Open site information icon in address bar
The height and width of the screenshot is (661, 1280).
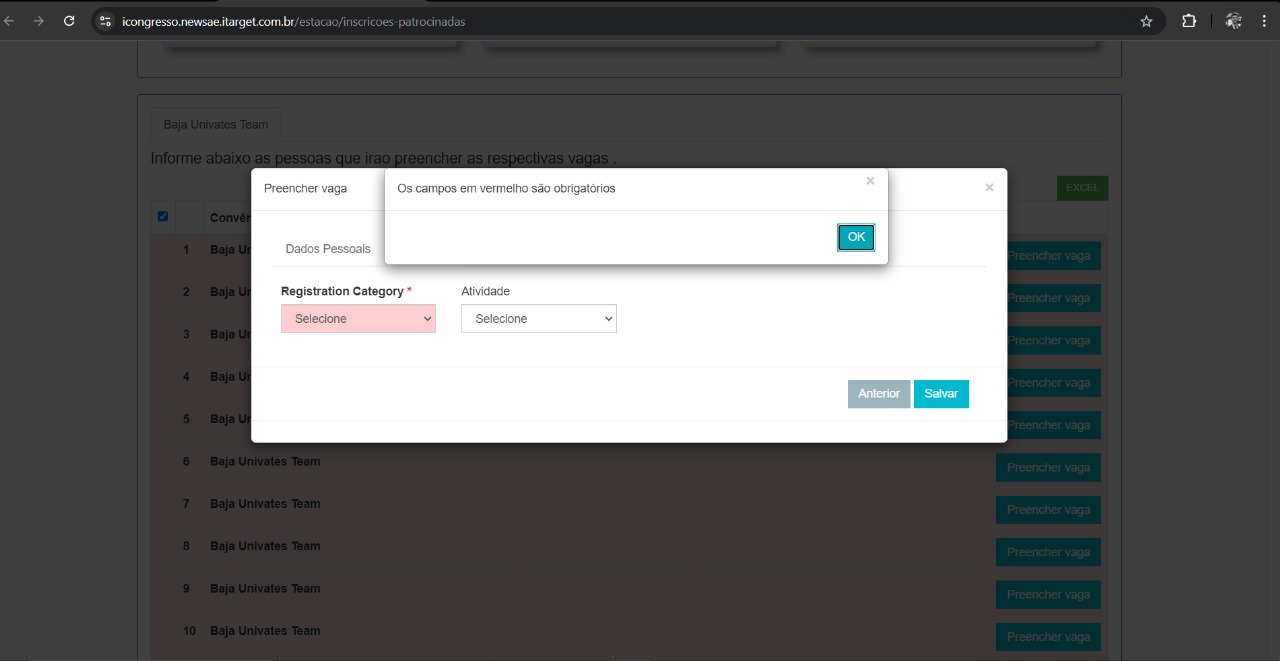106,21
